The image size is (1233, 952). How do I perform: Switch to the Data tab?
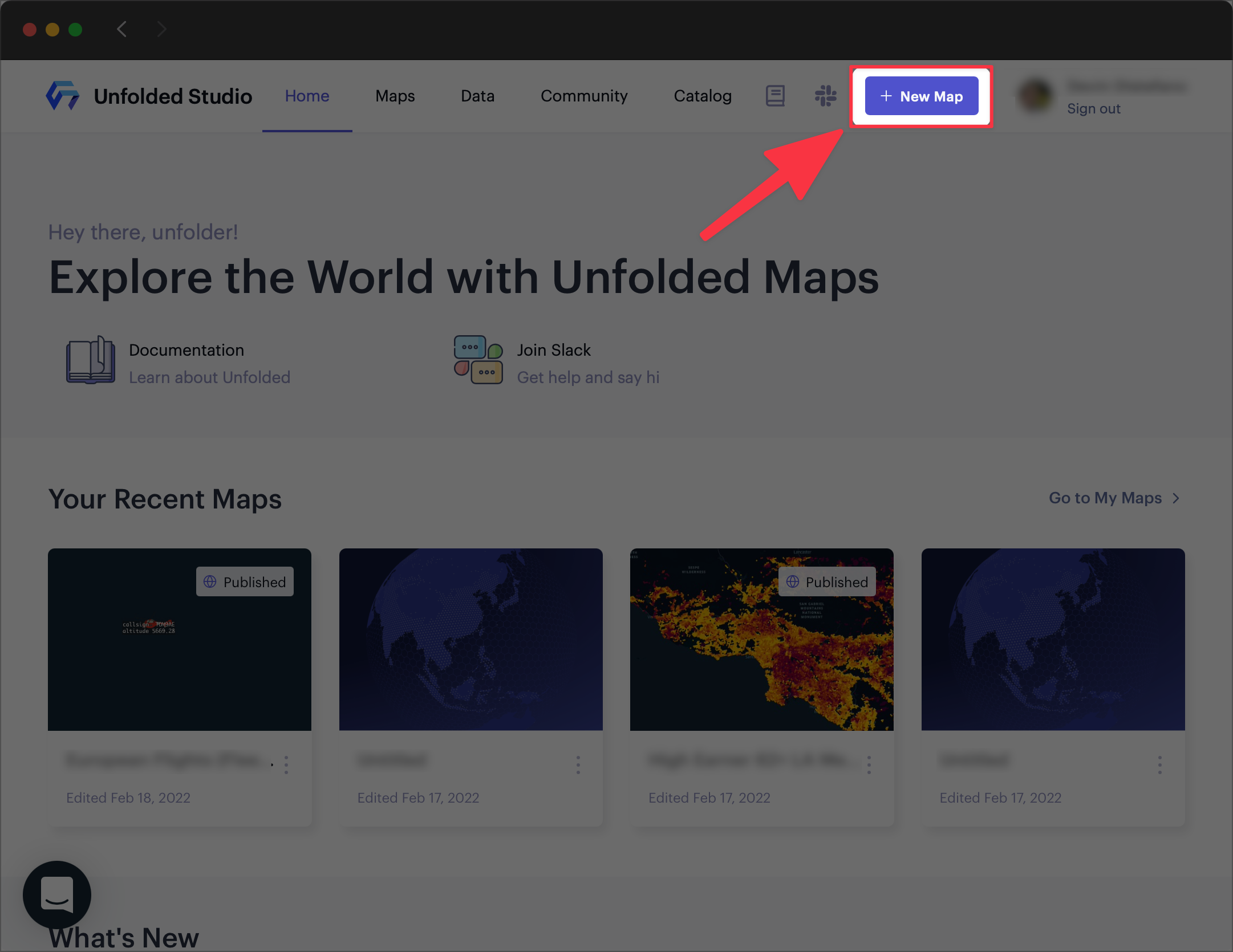click(x=477, y=96)
